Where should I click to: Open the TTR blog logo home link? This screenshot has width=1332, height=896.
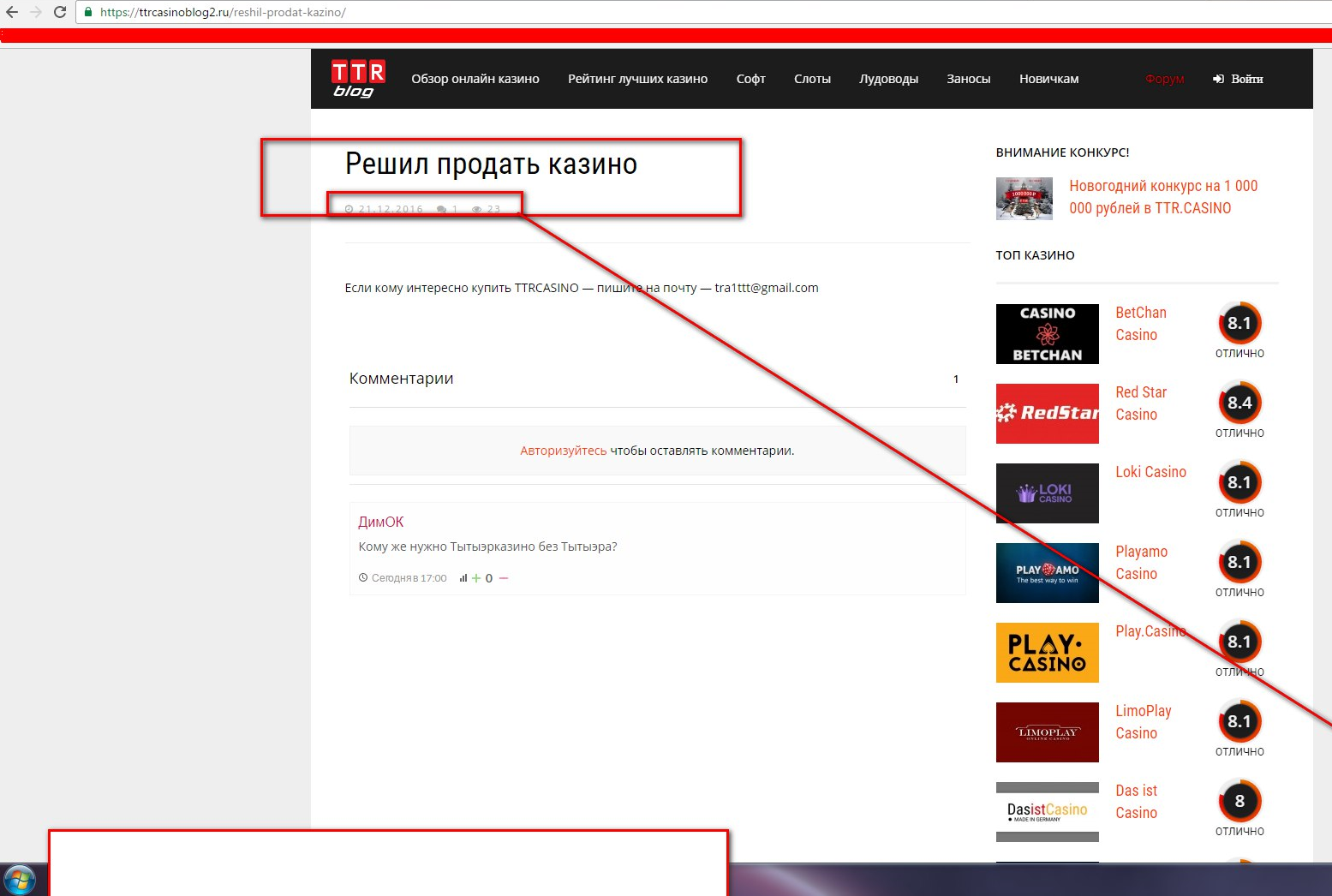coord(358,79)
